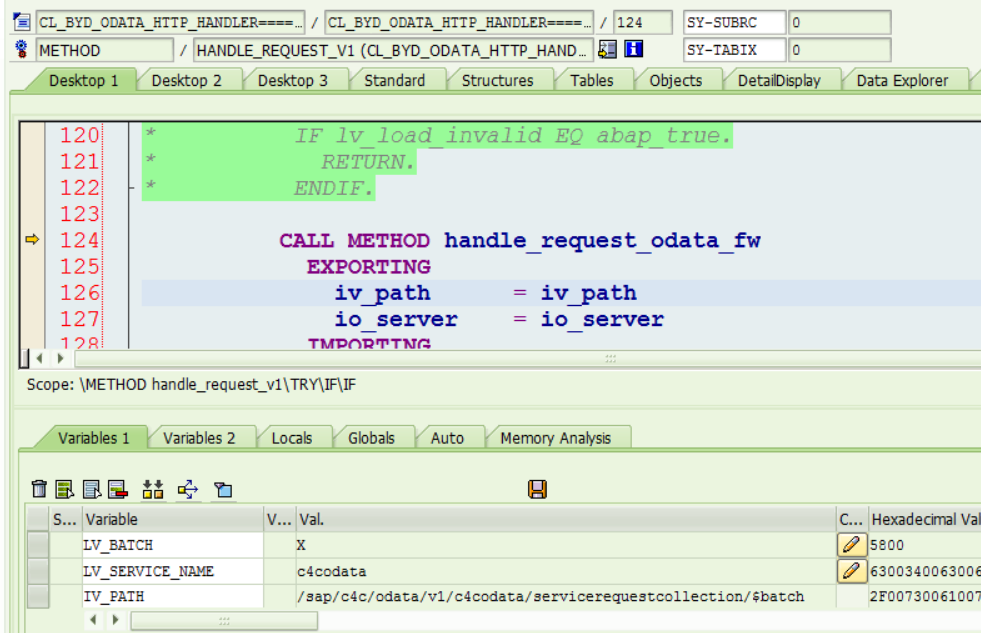Screen dimensions: 981x633
Task: Switch to Desktop 2 tab
Action: coord(186,81)
